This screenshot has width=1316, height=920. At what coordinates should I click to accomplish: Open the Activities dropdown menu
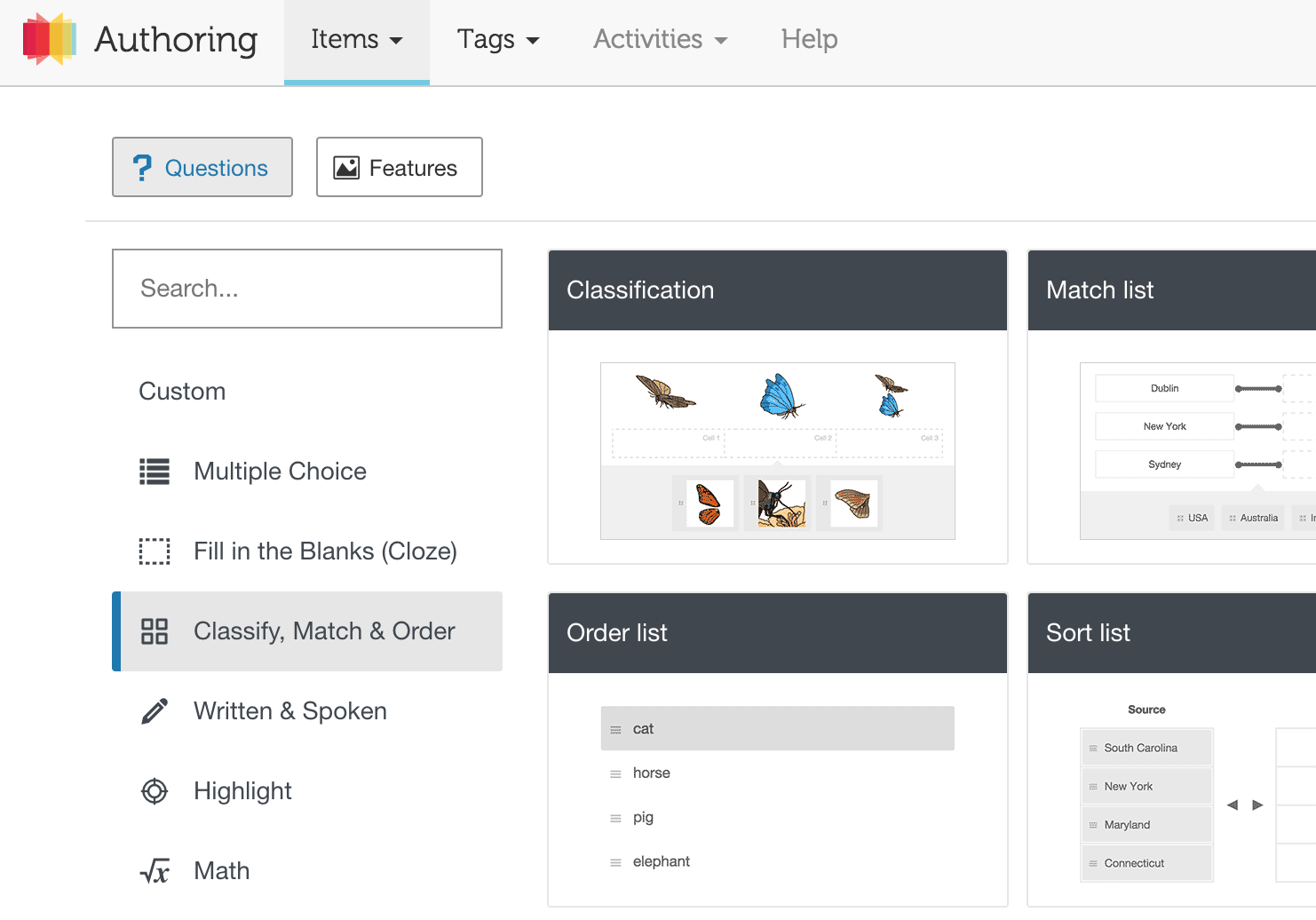pyautogui.click(x=661, y=41)
